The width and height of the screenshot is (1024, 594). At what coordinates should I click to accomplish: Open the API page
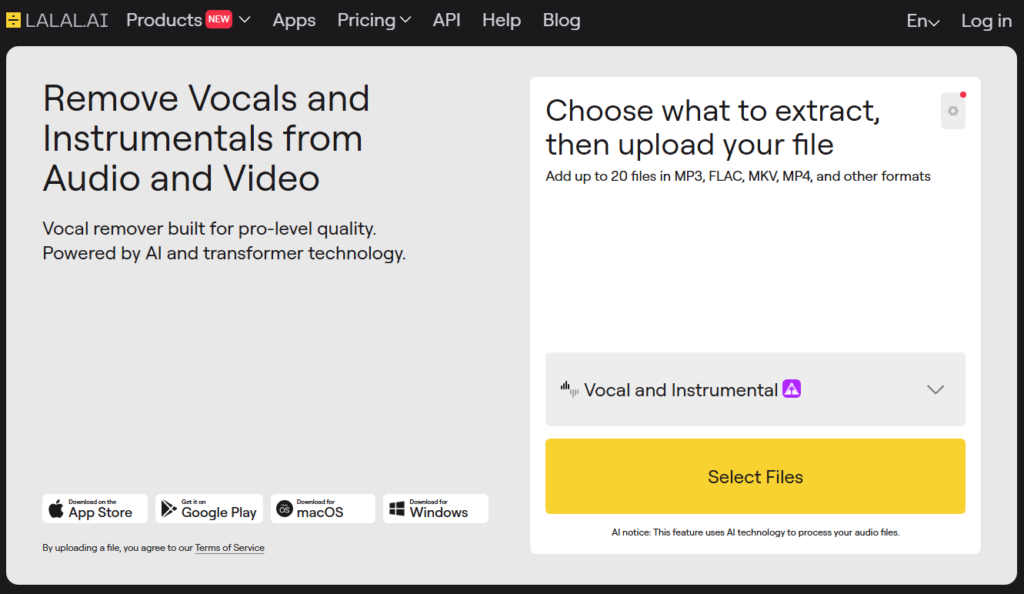tap(447, 20)
